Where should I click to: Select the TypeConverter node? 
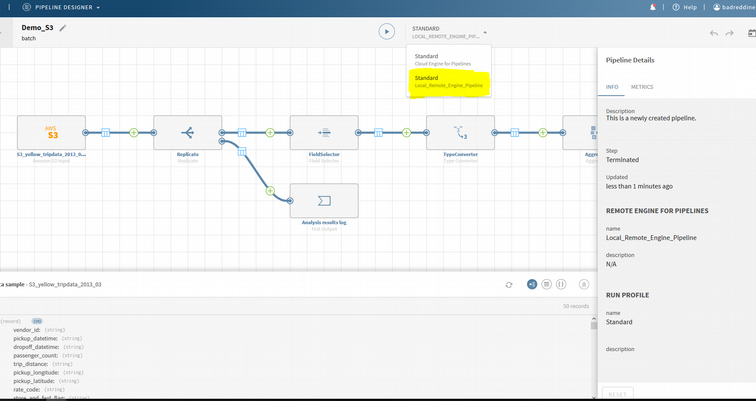[460, 132]
